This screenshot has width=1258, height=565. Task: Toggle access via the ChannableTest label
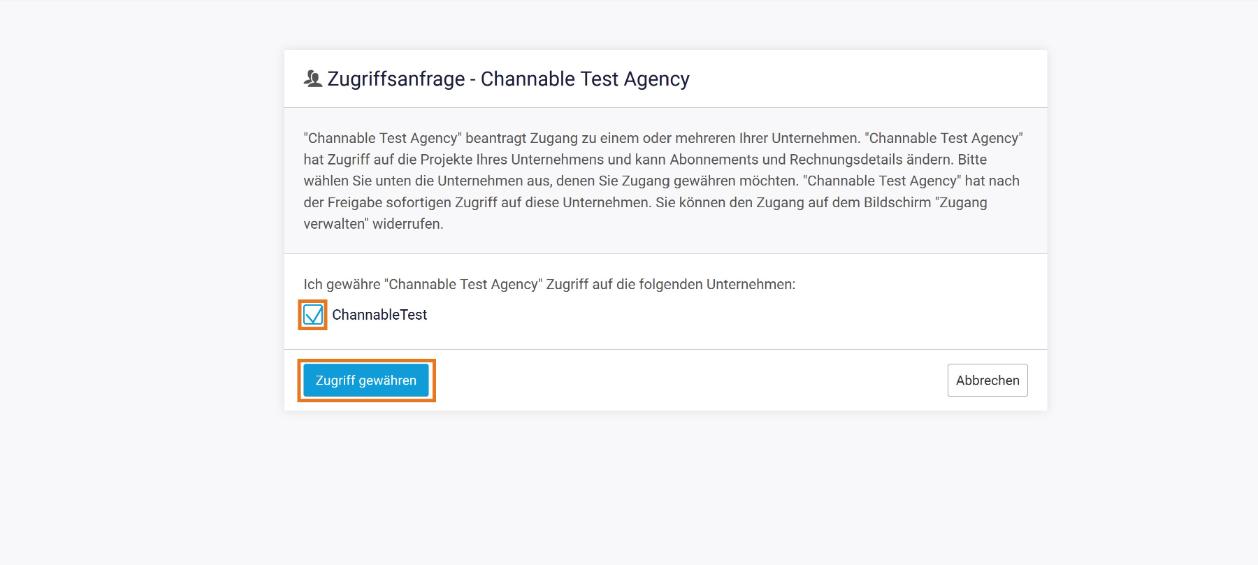[379, 315]
